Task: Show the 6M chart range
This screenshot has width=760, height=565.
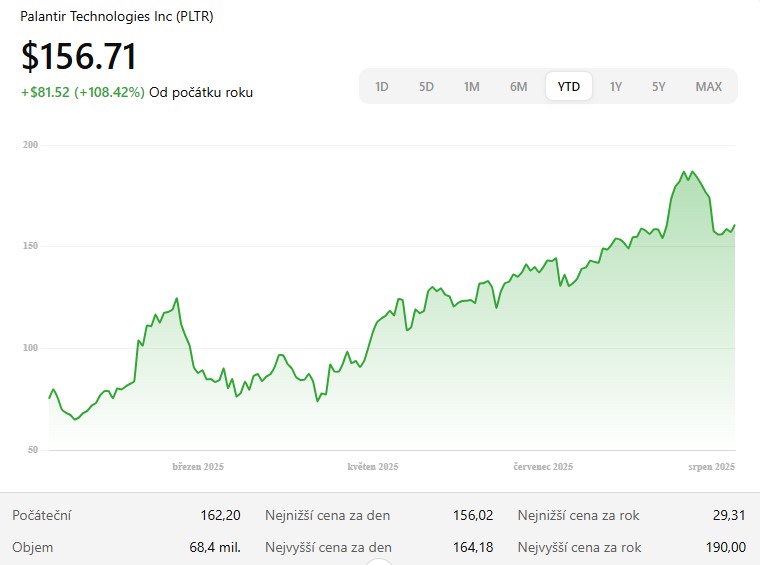Action: pyautogui.click(x=518, y=86)
